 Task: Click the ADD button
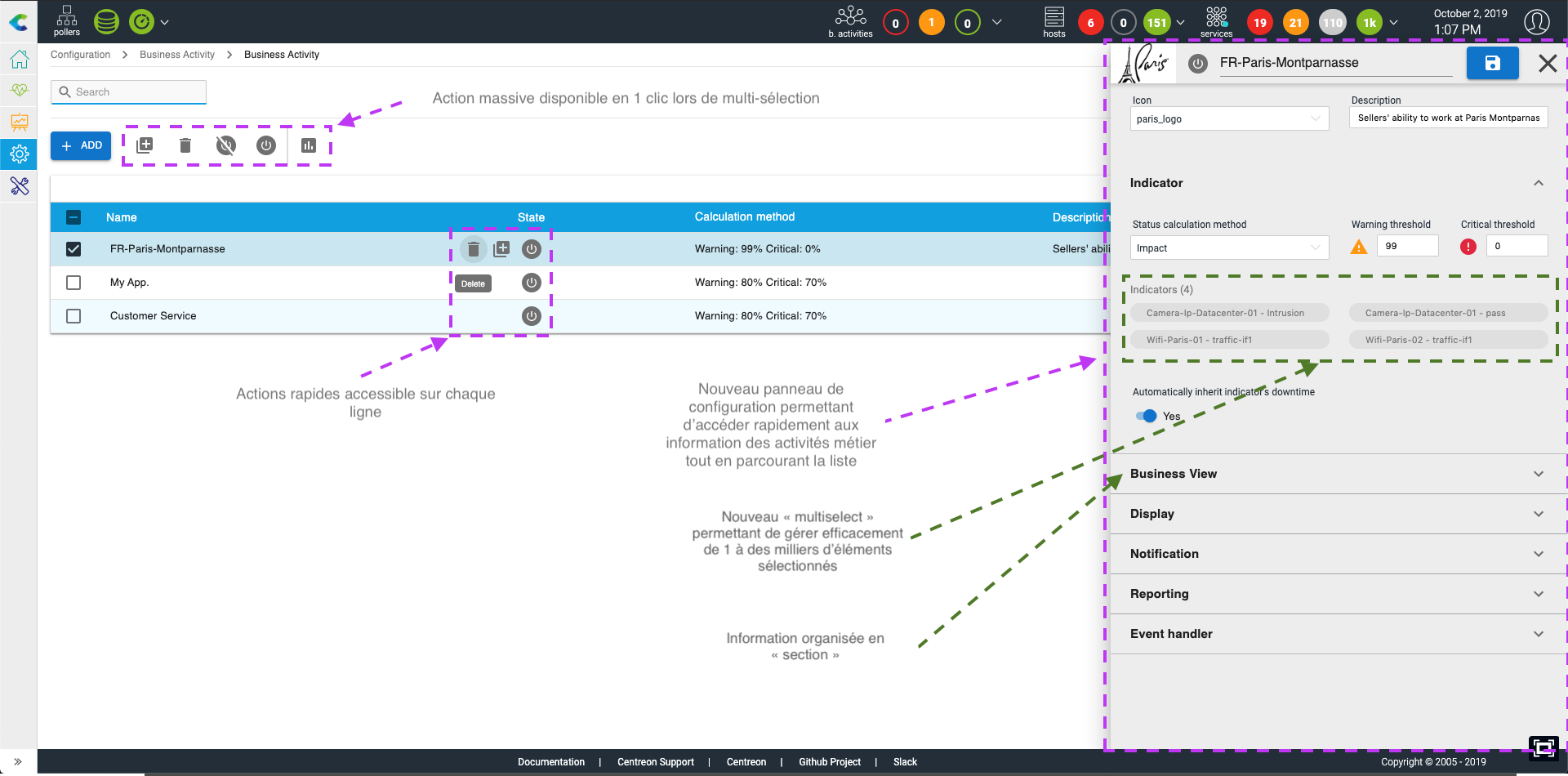(x=81, y=145)
